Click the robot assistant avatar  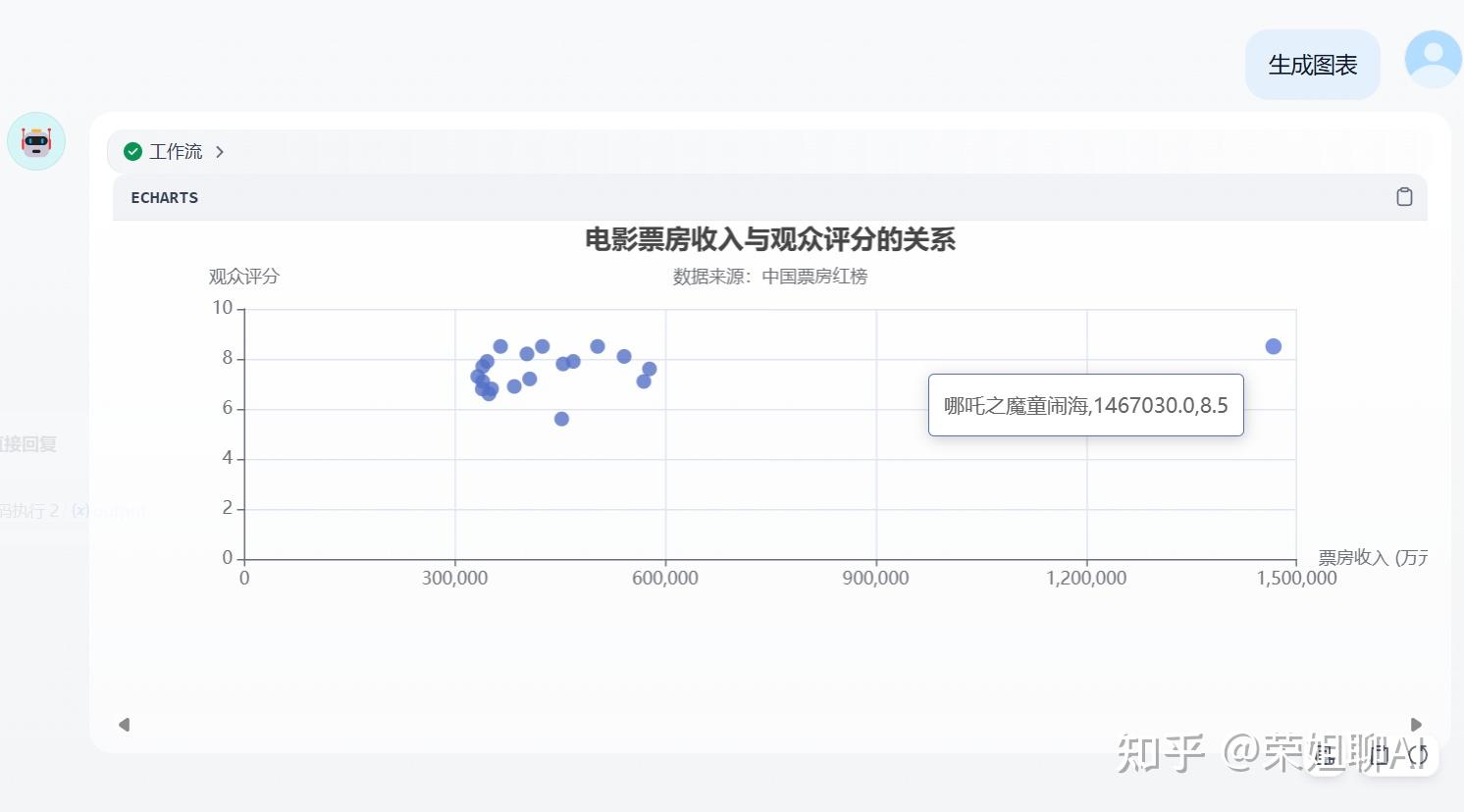(x=36, y=141)
